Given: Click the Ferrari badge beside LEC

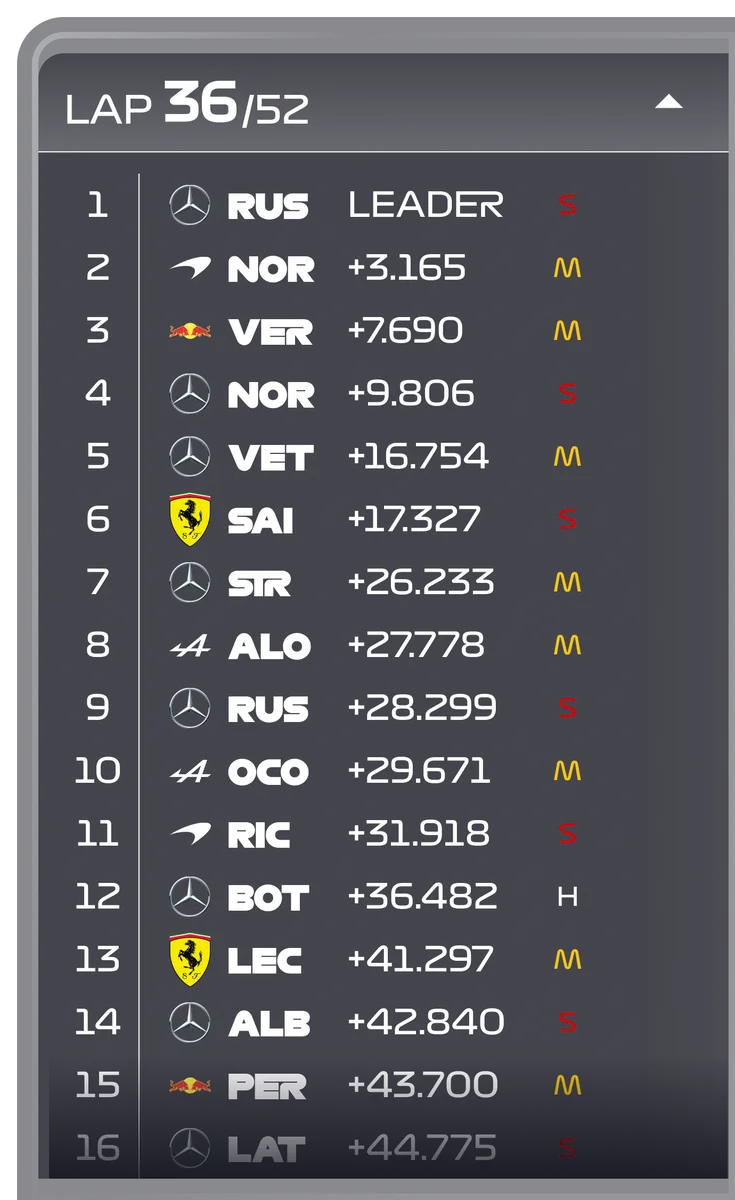Looking at the screenshot, I should [x=190, y=959].
